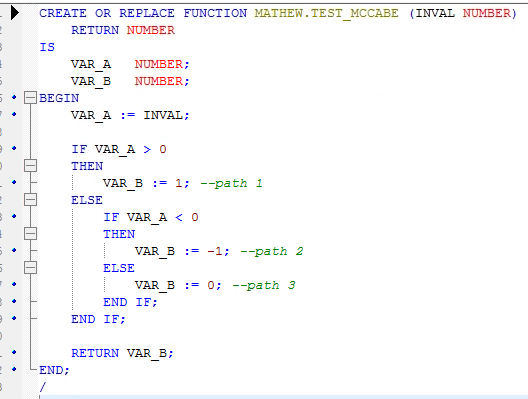Click the nested IF VAR_A < 0 condition
Screen dimensions: 528x399
[x=151, y=217]
